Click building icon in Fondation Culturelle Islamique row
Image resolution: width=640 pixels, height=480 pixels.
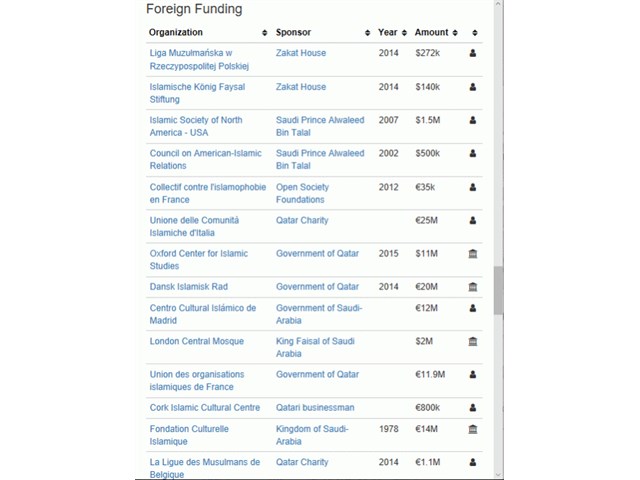[473, 429]
